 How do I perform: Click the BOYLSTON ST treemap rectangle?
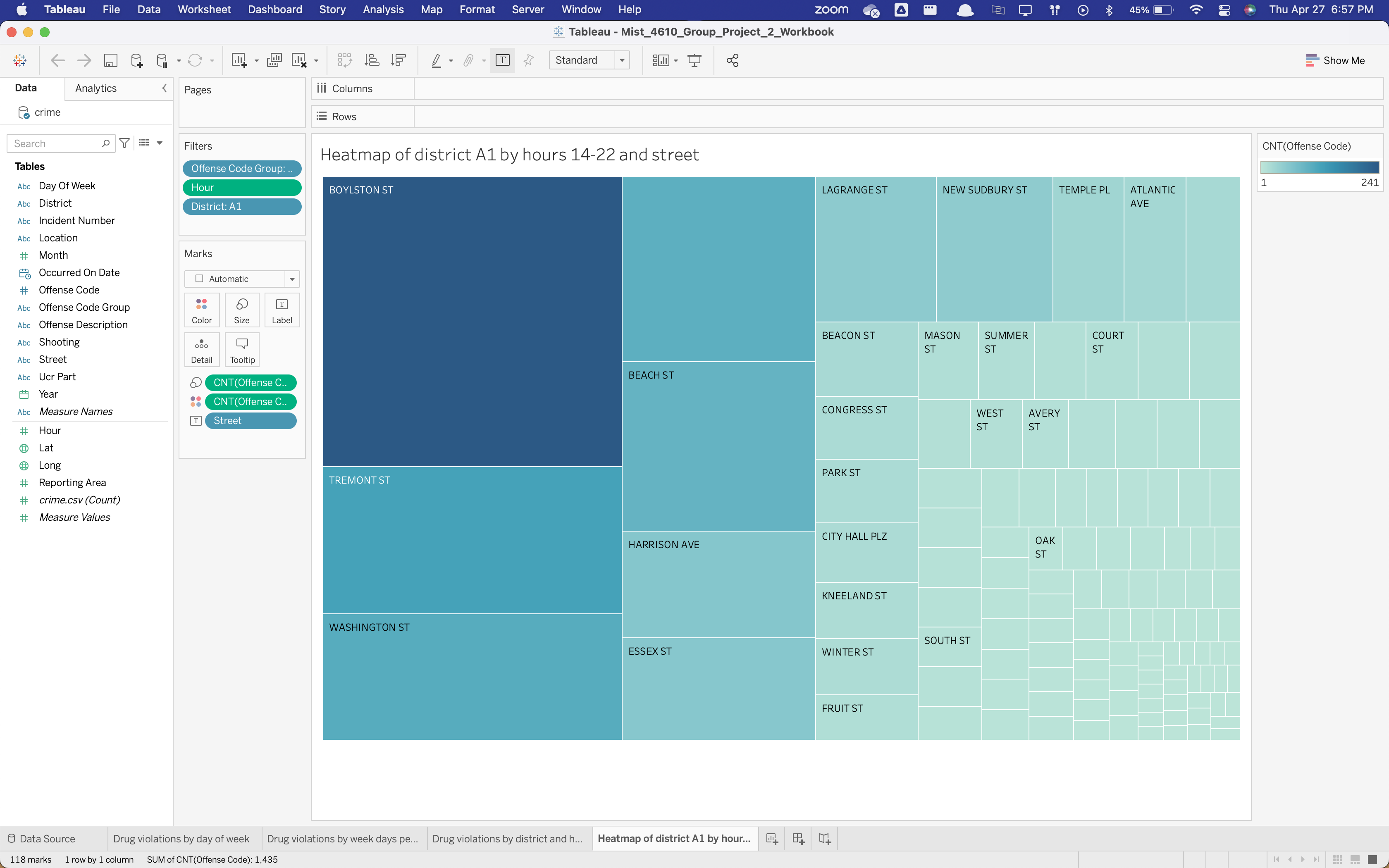coord(472,322)
